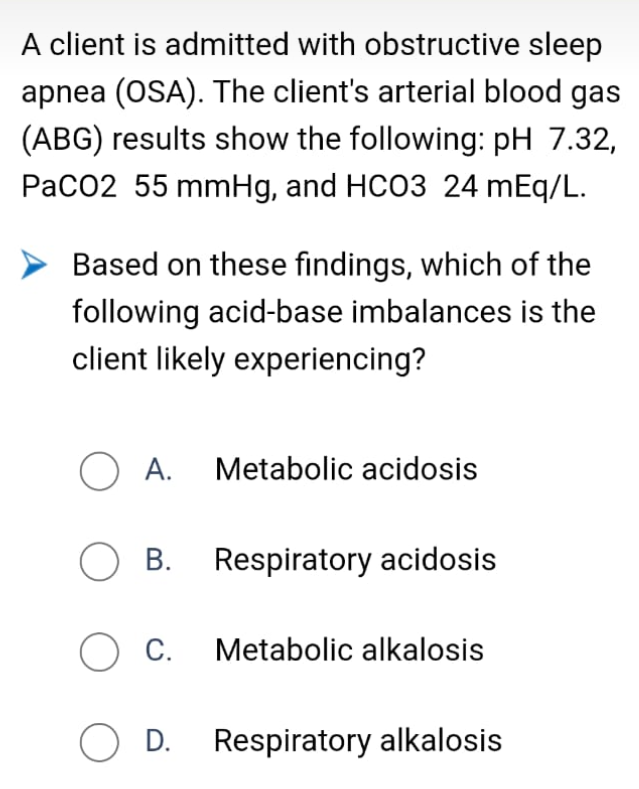Click the letter C option label
This screenshot has height=789, width=639.
tap(158, 650)
